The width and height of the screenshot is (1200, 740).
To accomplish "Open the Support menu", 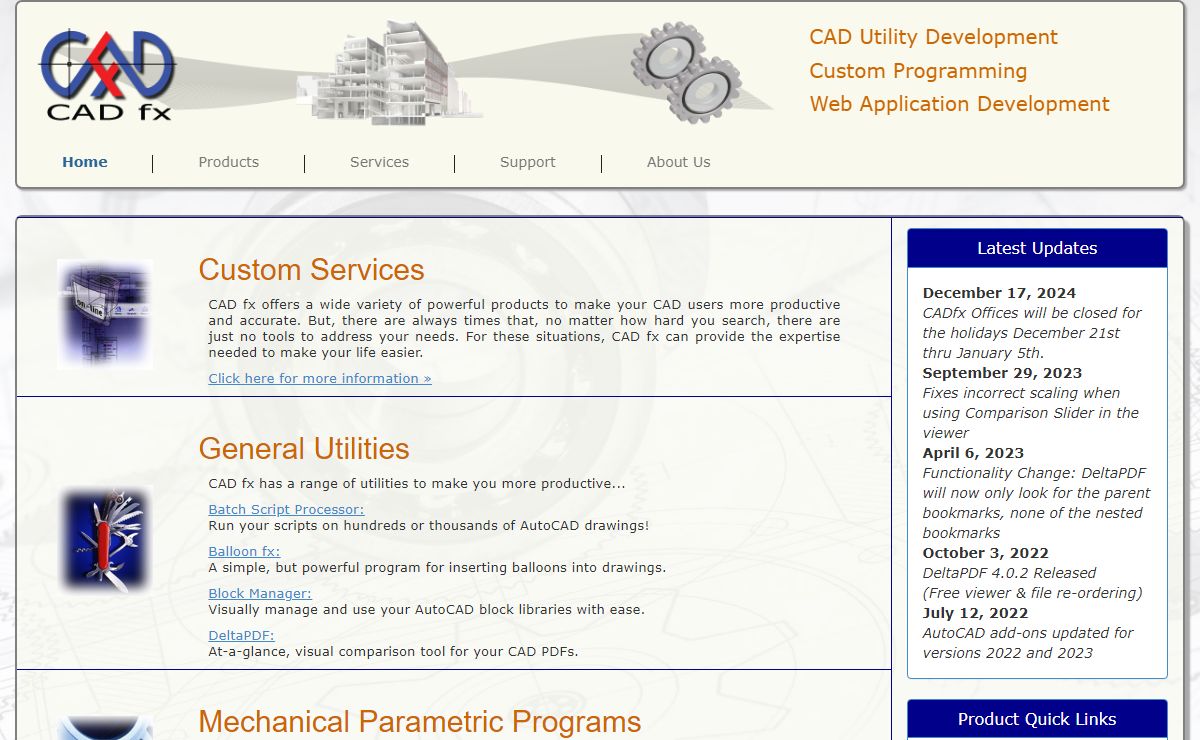I will 528,162.
